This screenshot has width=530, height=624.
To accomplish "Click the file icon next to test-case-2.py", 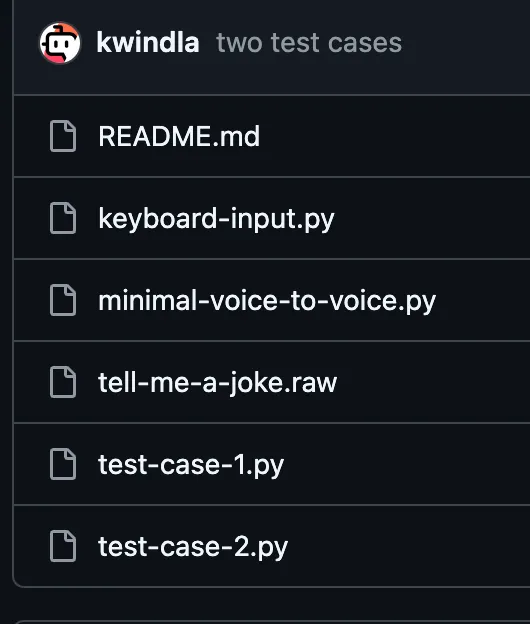I will (63, 546).
